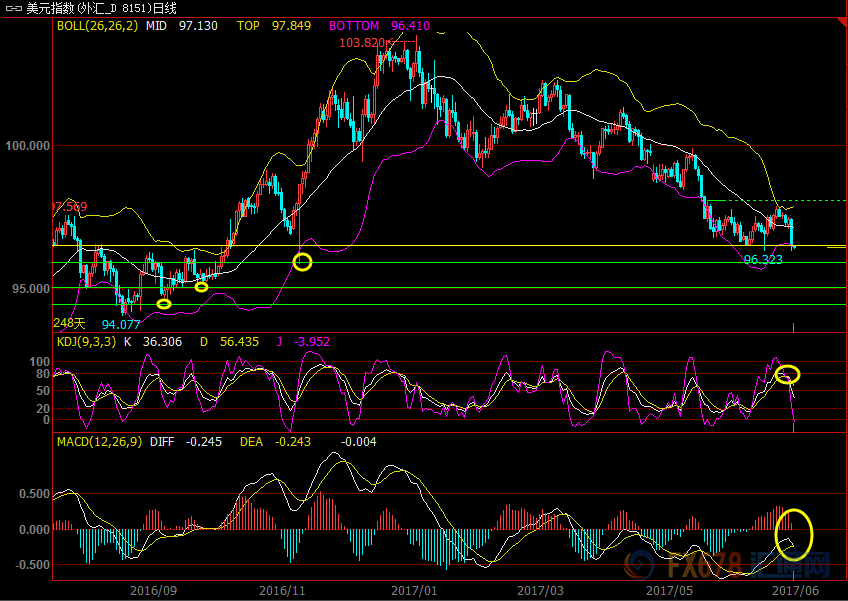Click the 2017/01 date on the time axis
The width and height of the screenshot is (848, 601).
tap(413, 591)
